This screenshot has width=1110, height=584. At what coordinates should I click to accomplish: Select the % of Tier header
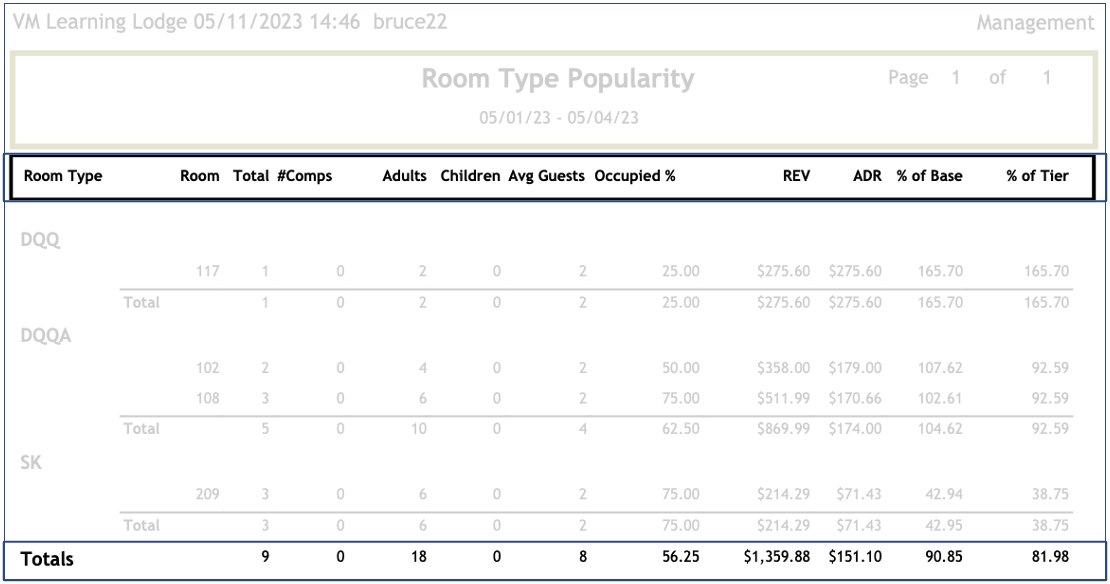point(1037,176)
